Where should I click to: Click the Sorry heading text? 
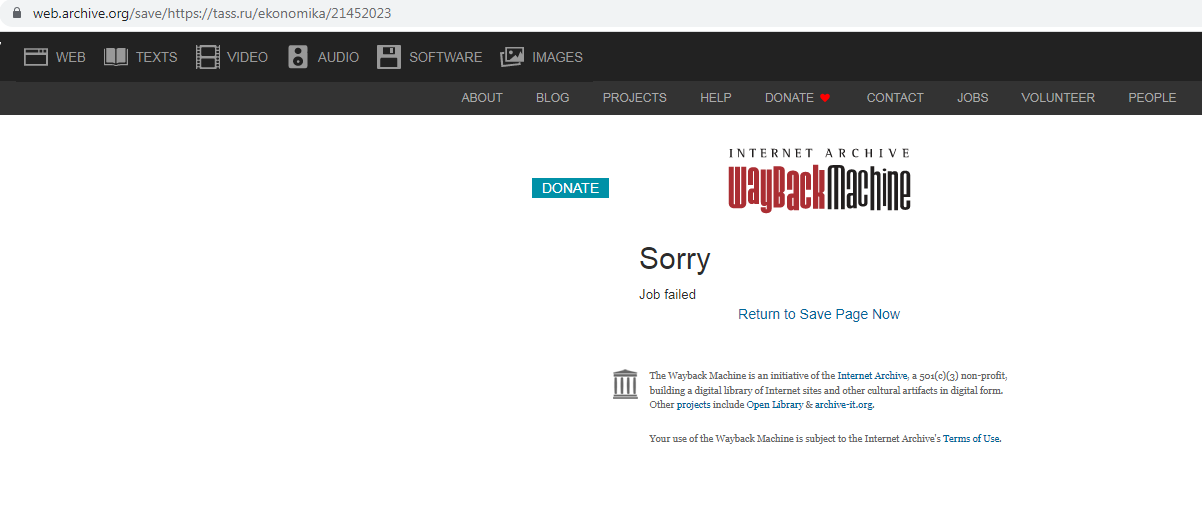(675, 259)
